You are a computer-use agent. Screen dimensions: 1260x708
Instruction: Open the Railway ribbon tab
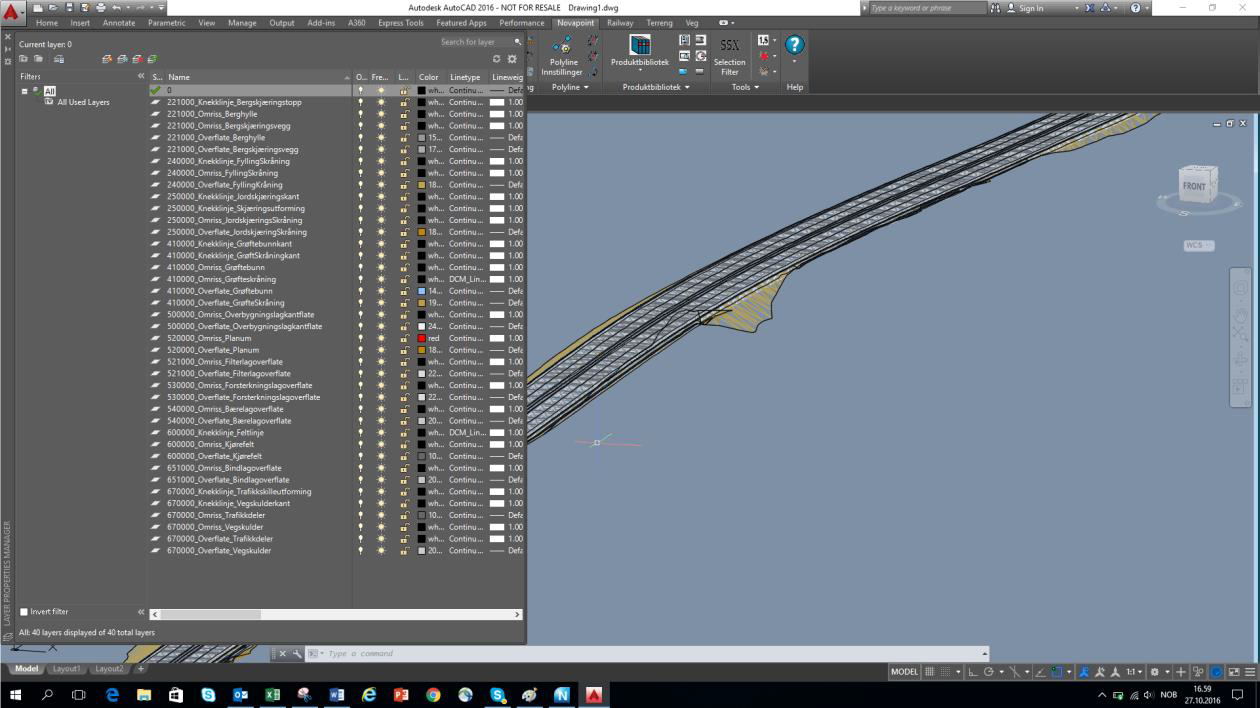pos(620,22)
